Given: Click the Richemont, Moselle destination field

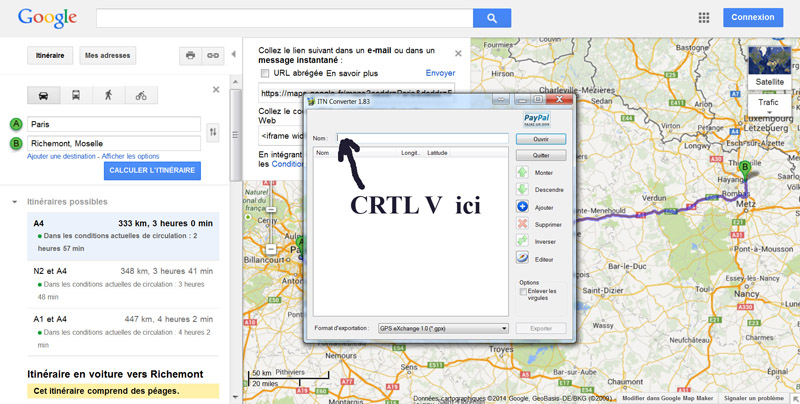Looking at the screenshot, I should (x=114, y=144).
